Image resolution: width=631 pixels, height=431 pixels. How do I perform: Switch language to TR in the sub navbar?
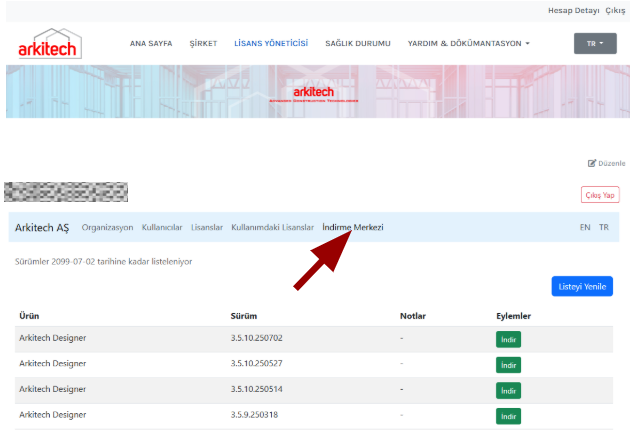click(604, 227)
